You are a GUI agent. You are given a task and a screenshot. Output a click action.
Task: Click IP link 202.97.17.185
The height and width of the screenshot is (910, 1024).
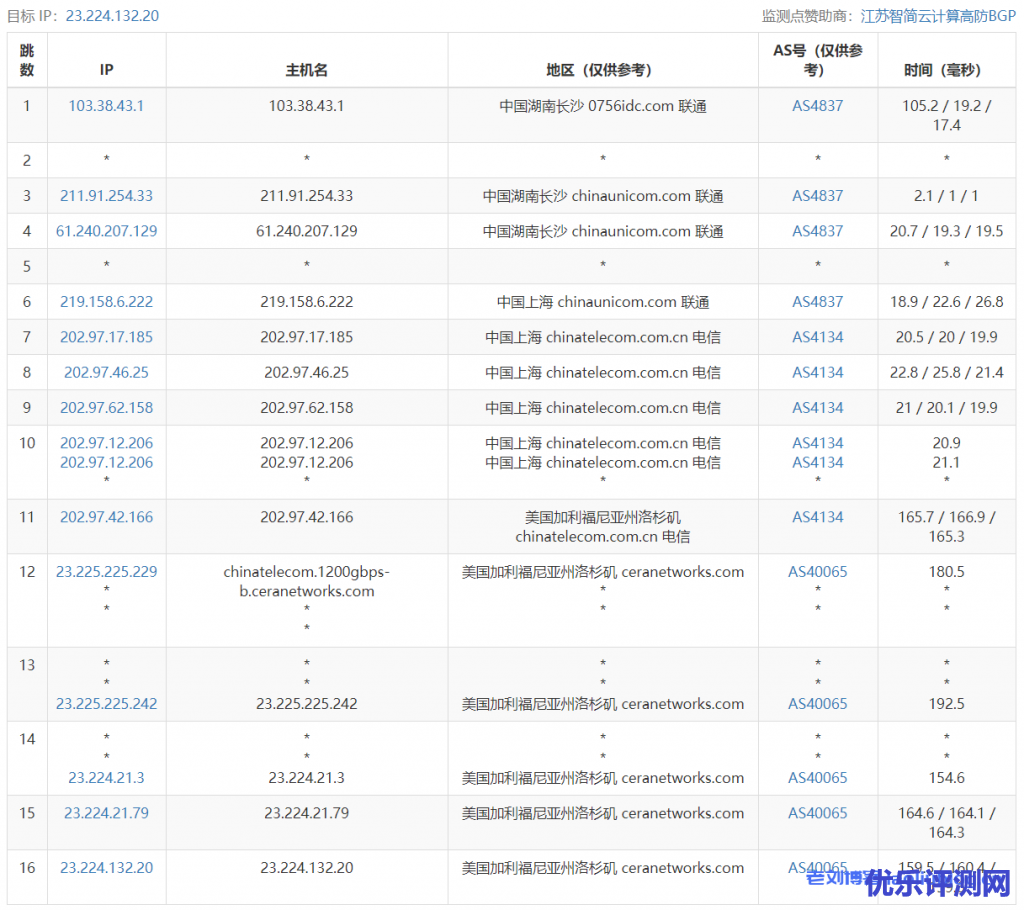tap(106, 337)
